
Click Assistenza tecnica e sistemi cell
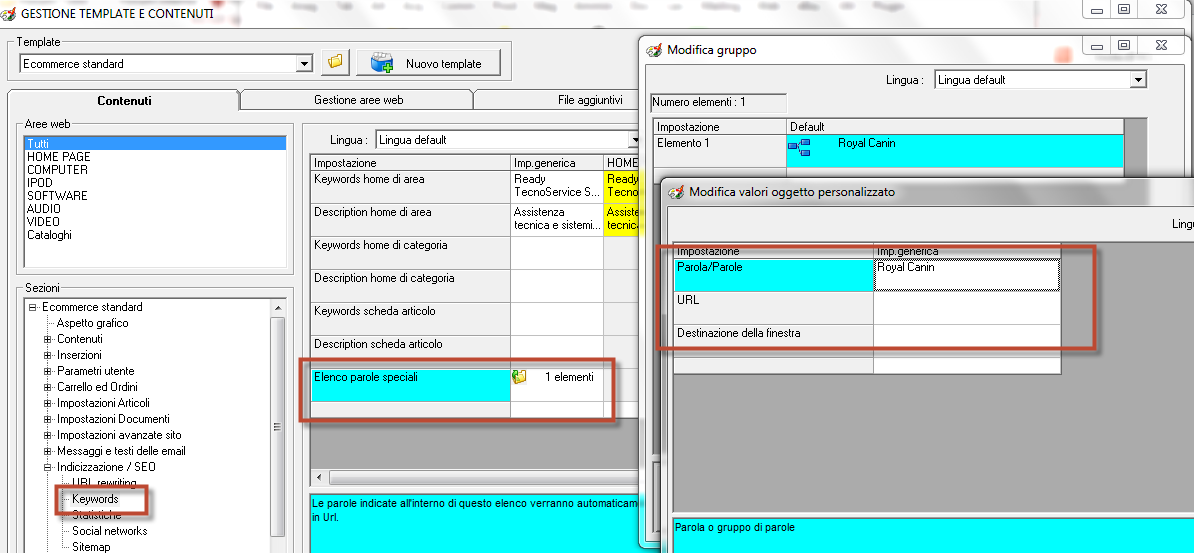(557, 219)
